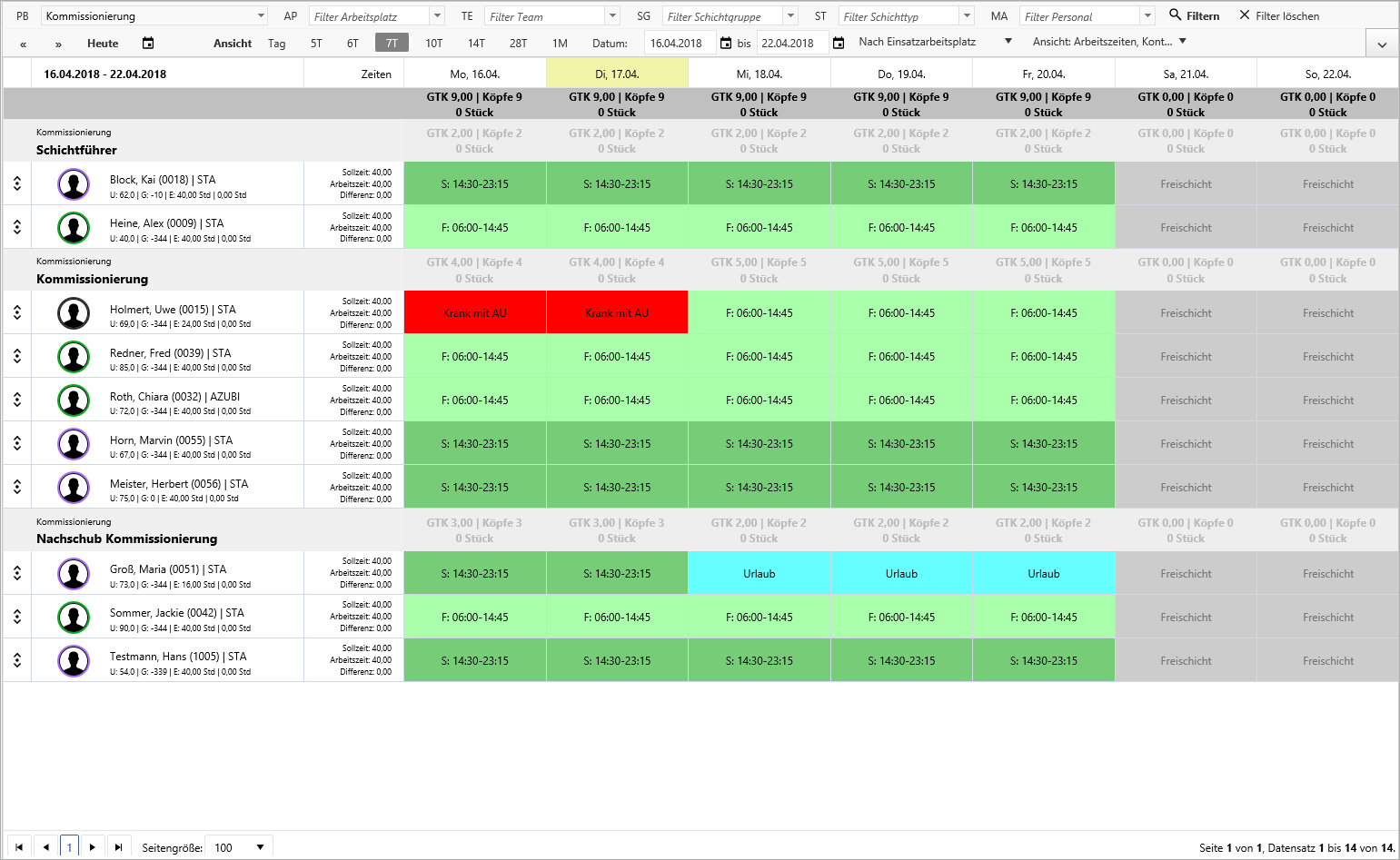Toggle row handle for Testmann, Hans

(17, 660)
